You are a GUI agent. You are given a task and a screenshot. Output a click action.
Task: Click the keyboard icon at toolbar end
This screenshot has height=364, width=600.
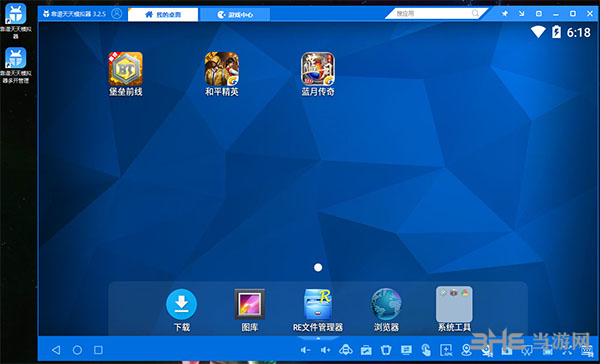point(587,350)
